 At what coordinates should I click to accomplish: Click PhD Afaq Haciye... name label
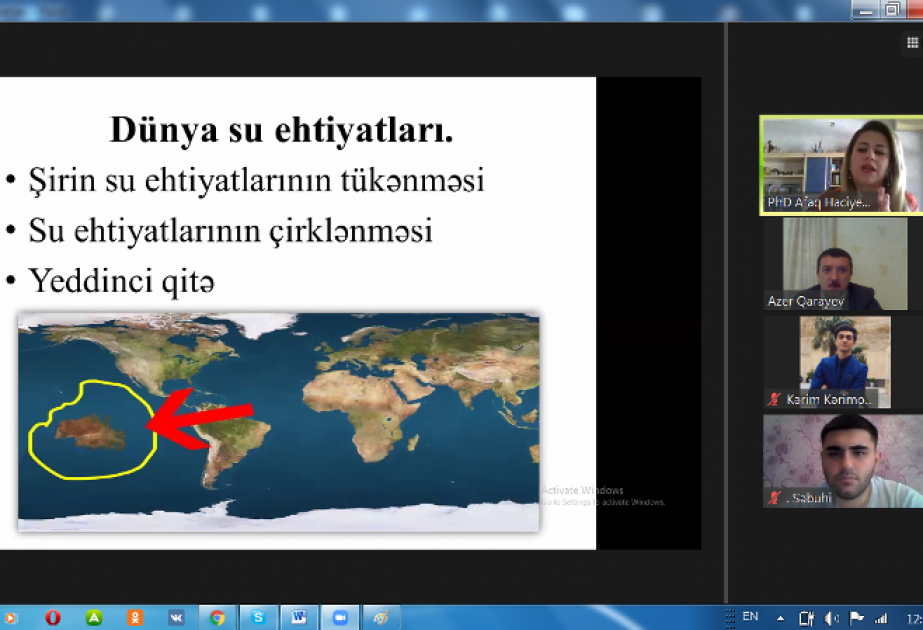coord(818,203)
